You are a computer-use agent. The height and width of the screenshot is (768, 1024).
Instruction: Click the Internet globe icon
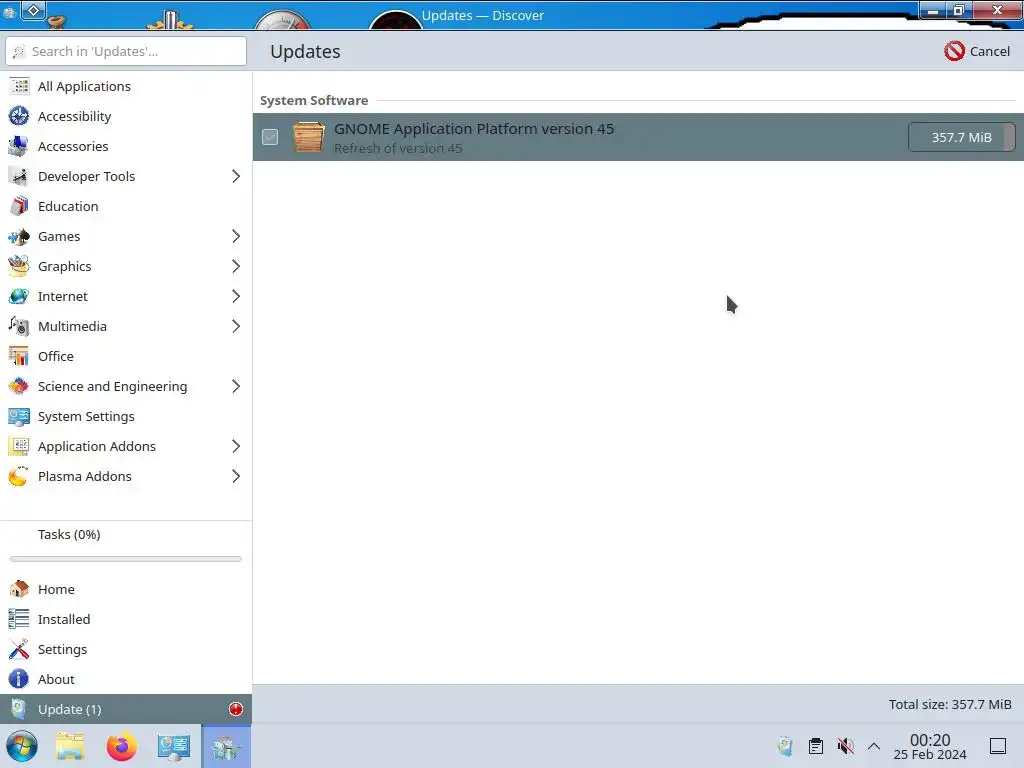19,296
